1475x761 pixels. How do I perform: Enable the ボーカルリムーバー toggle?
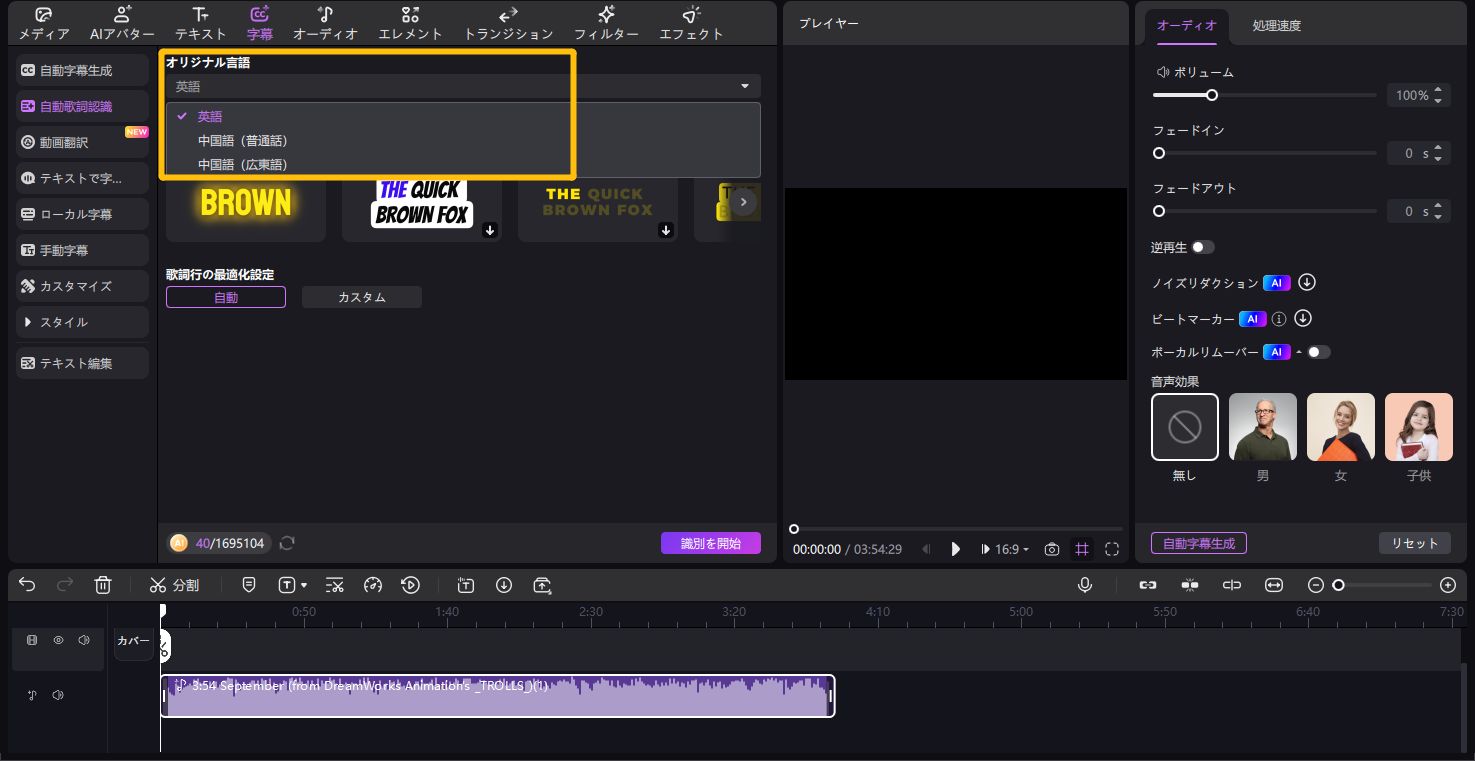click(1319, 352)
